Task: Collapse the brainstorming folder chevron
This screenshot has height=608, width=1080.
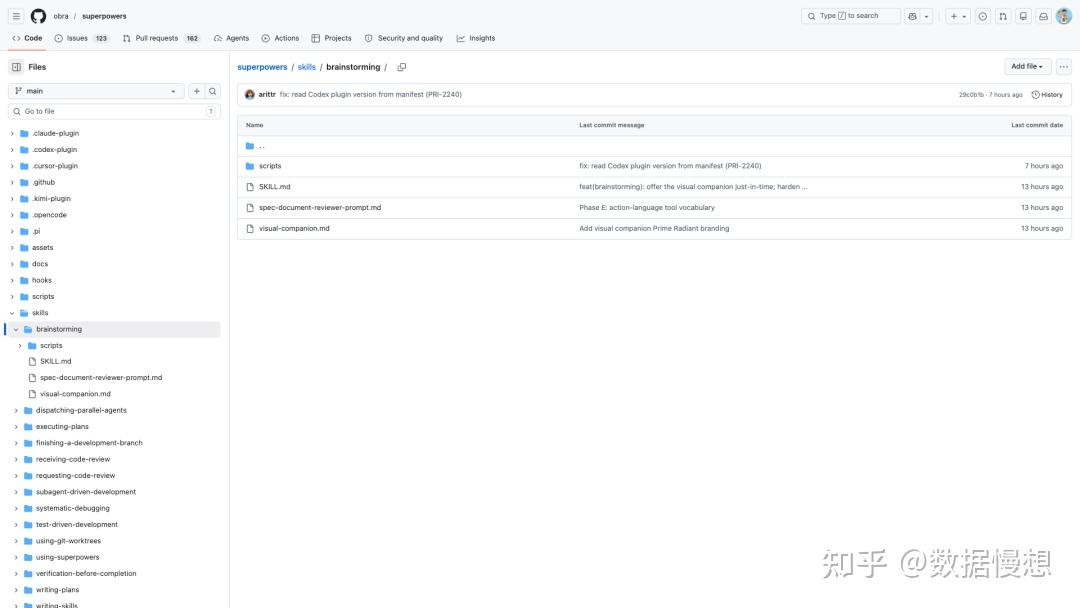Action: [16, 329]
